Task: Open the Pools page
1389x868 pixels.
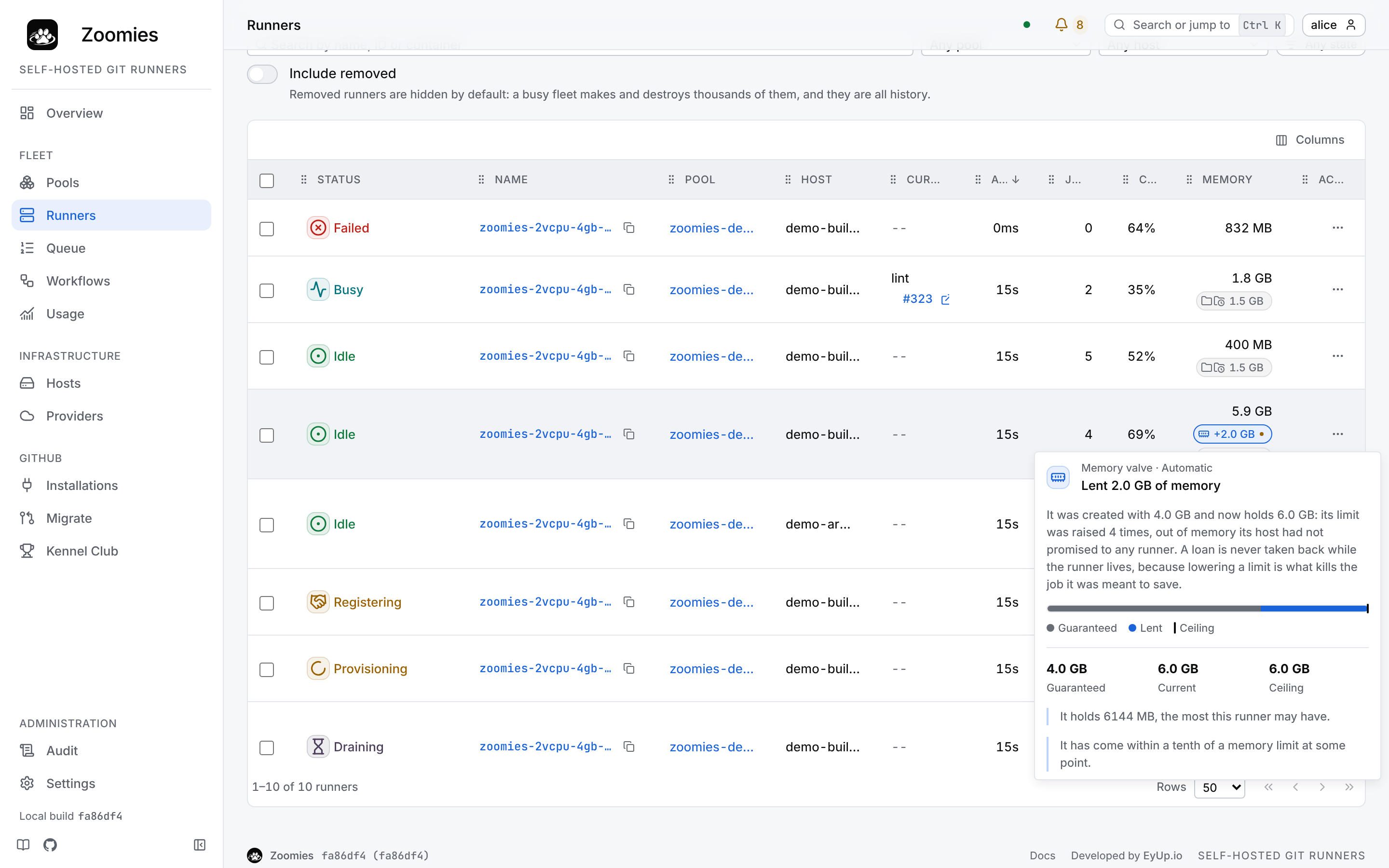Action: pos(111,183)
